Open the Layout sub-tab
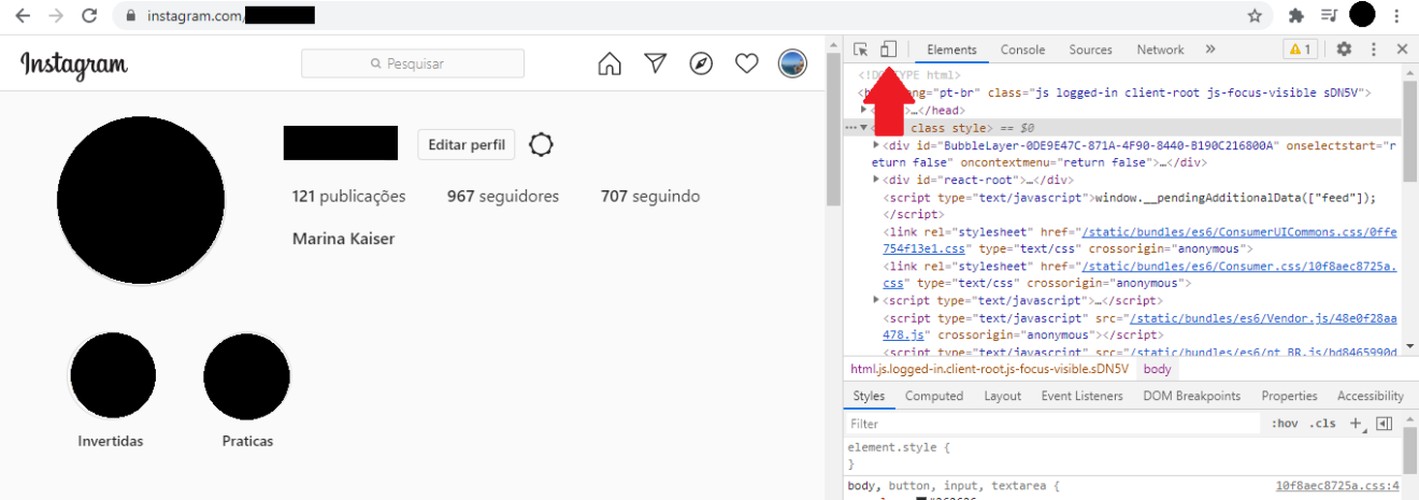Screen dimensions: 1419x500 point(1002,396)
